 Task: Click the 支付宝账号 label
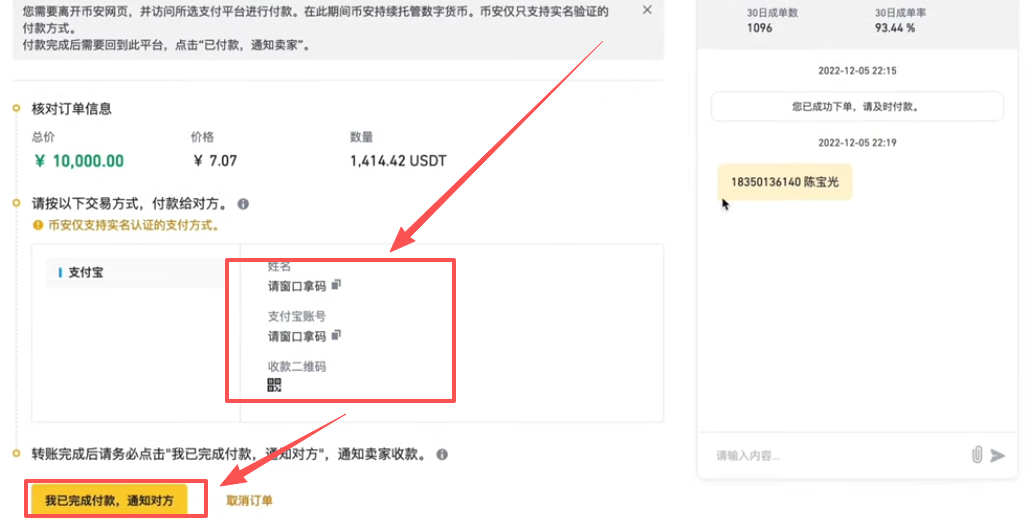(x=296, y=316)
